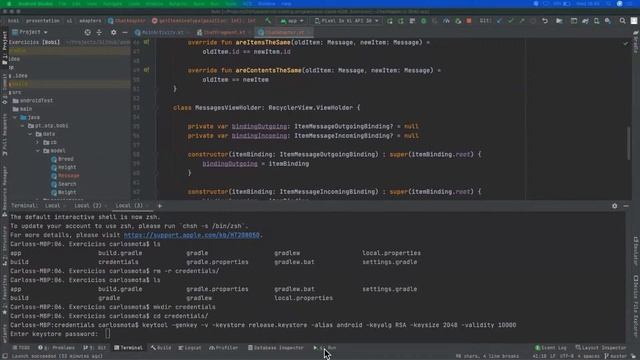
Task: Open the Run tool window button
Action: (325, 348)
